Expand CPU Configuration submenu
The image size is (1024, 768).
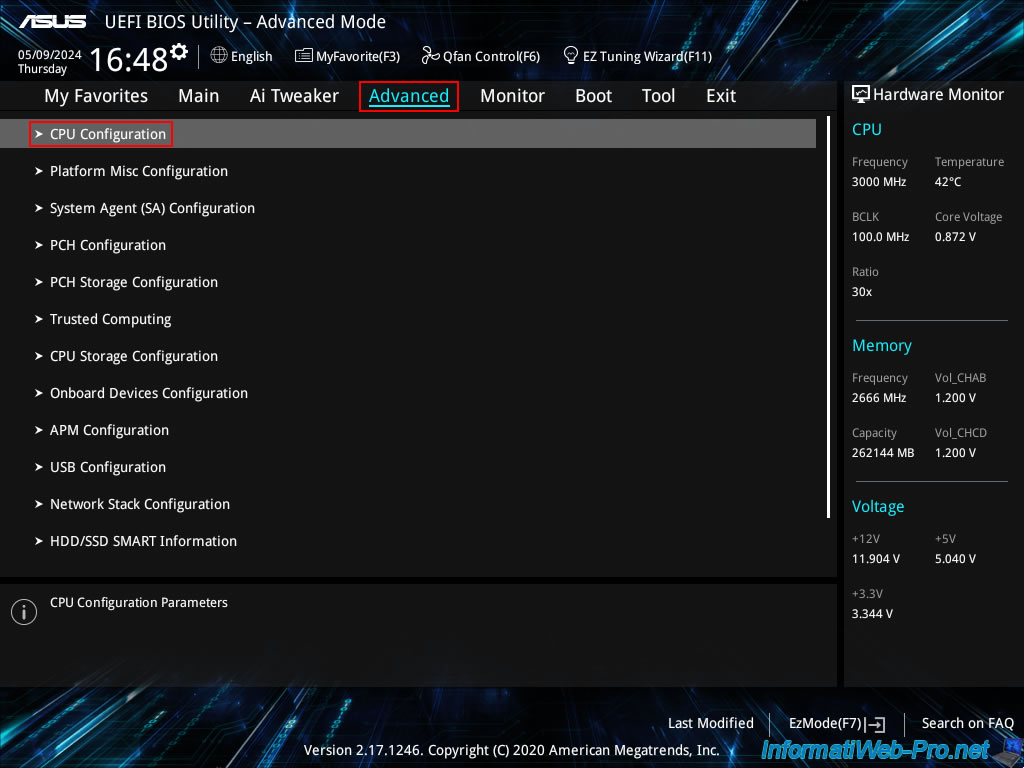pyautogui.click(x=108, y=134)
